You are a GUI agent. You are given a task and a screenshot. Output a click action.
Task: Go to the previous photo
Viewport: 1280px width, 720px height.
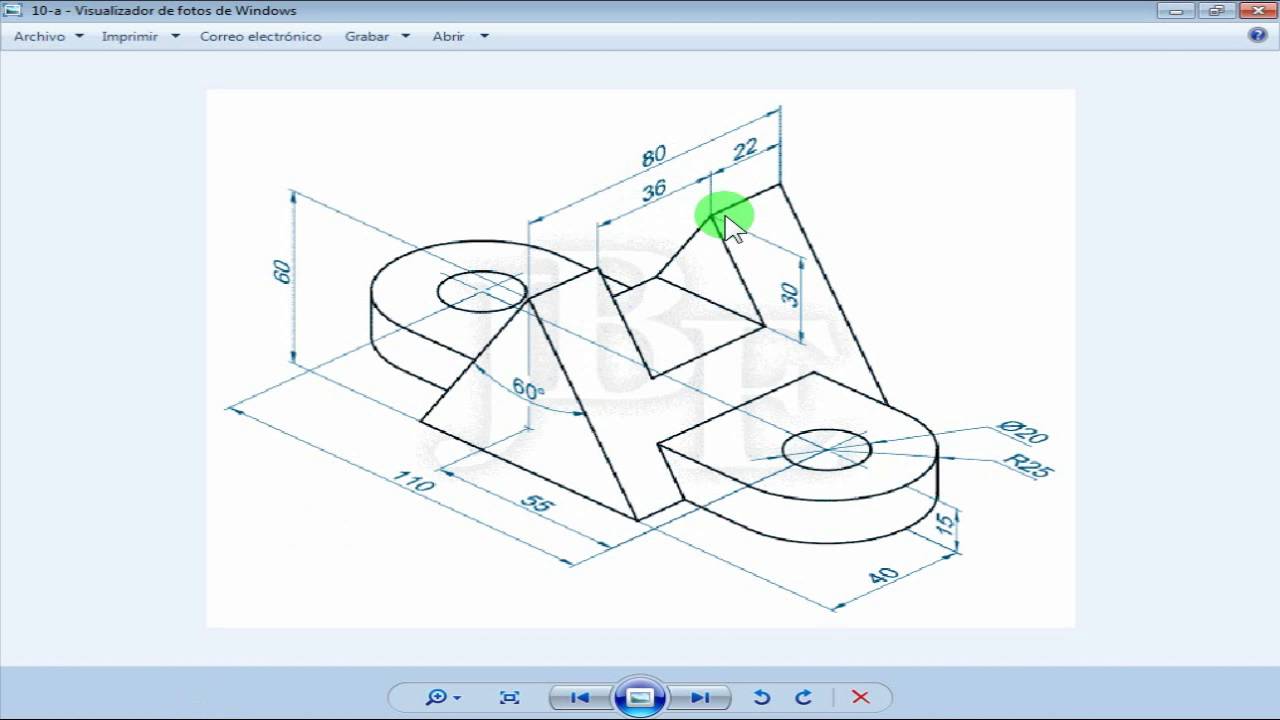(580, 697)
